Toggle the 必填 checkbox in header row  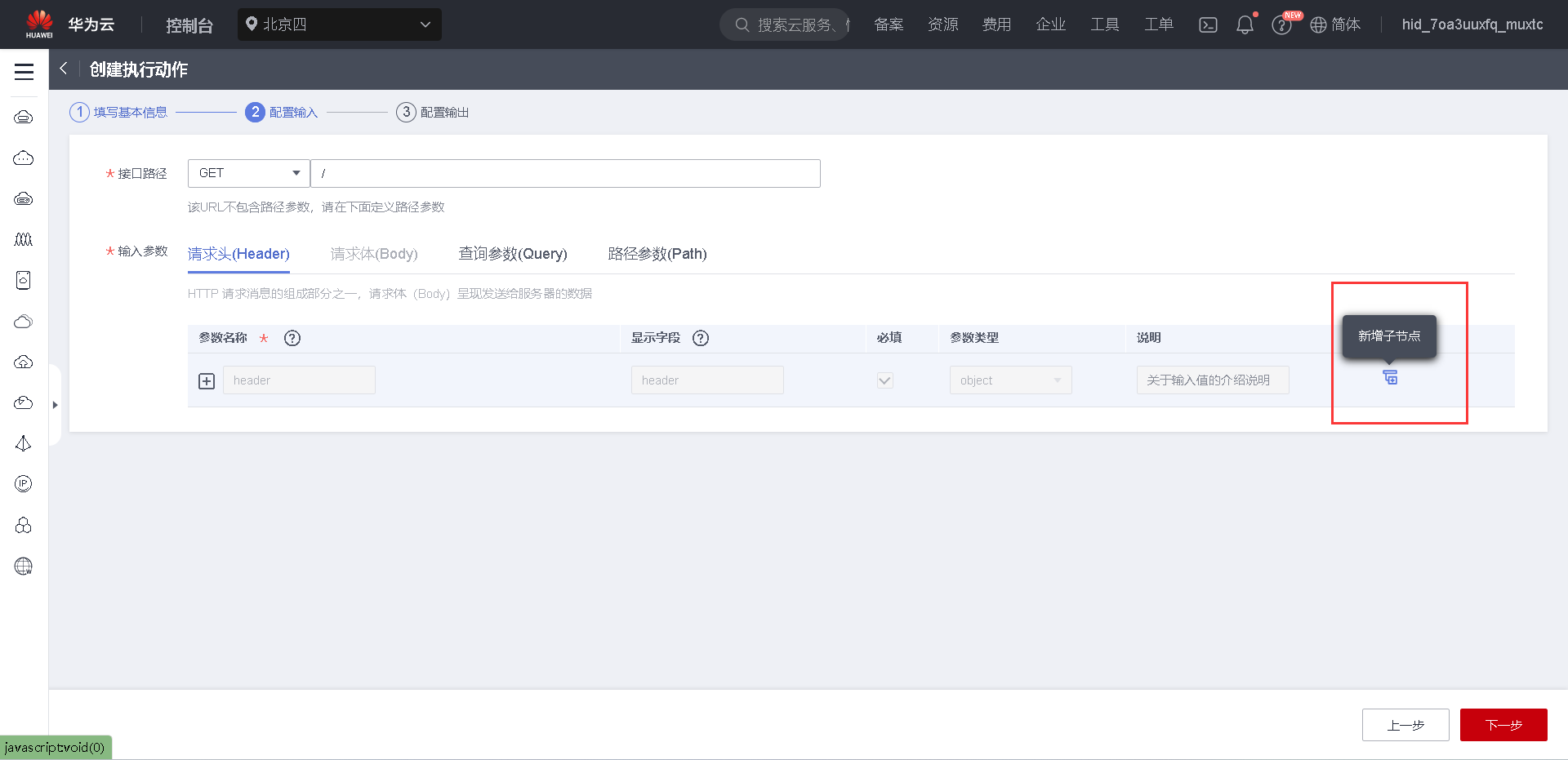coord(884,380)
